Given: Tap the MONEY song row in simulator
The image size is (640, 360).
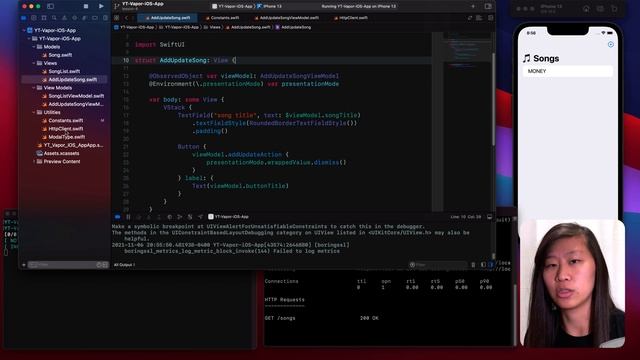Looking at the screenshot, I should tap(568, 71).
